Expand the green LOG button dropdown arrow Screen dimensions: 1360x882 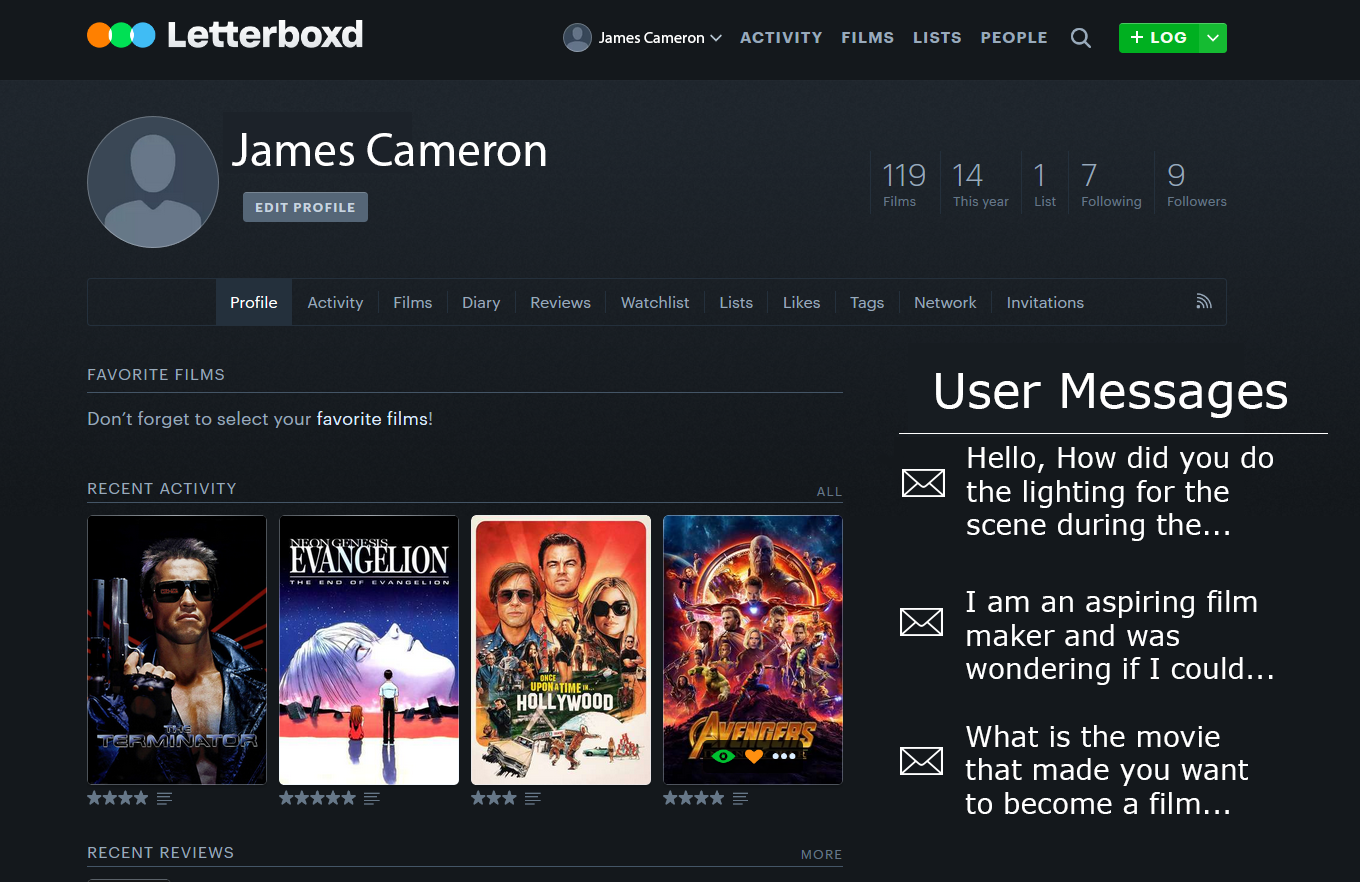click(x=1211, y=37)
